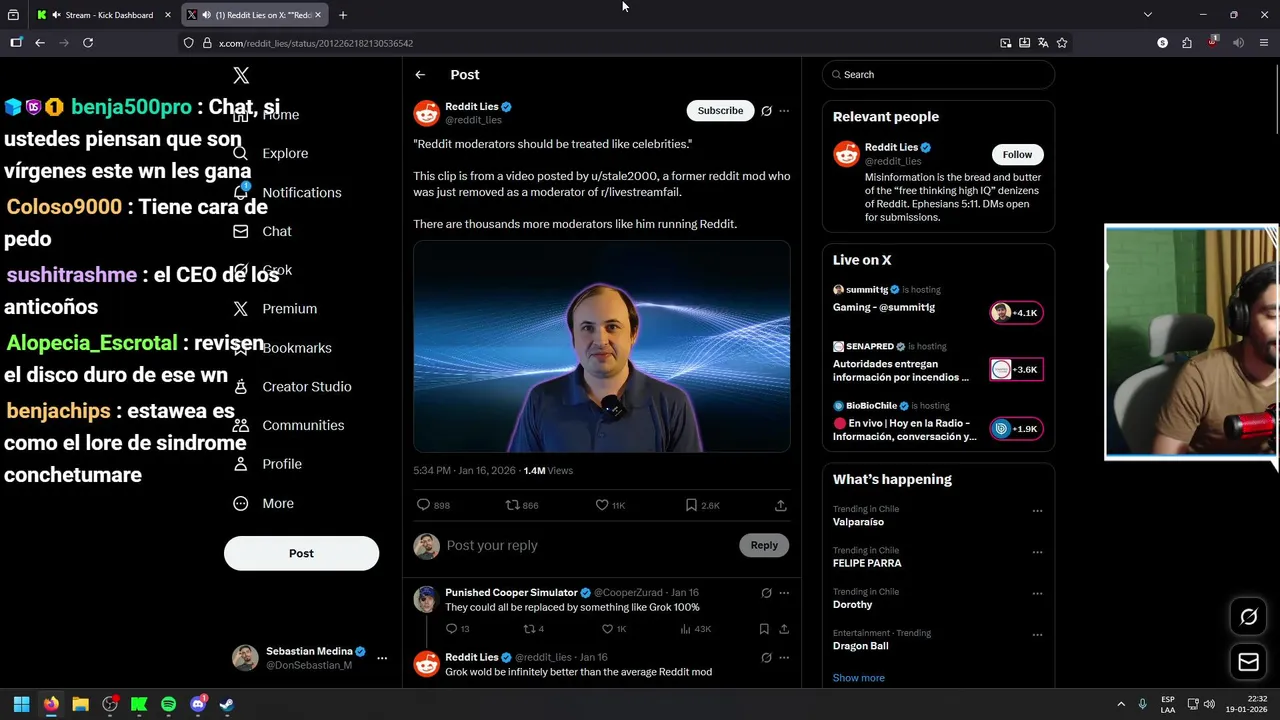
Task: Open Discord from the taskbar
Action: (198, 704)
